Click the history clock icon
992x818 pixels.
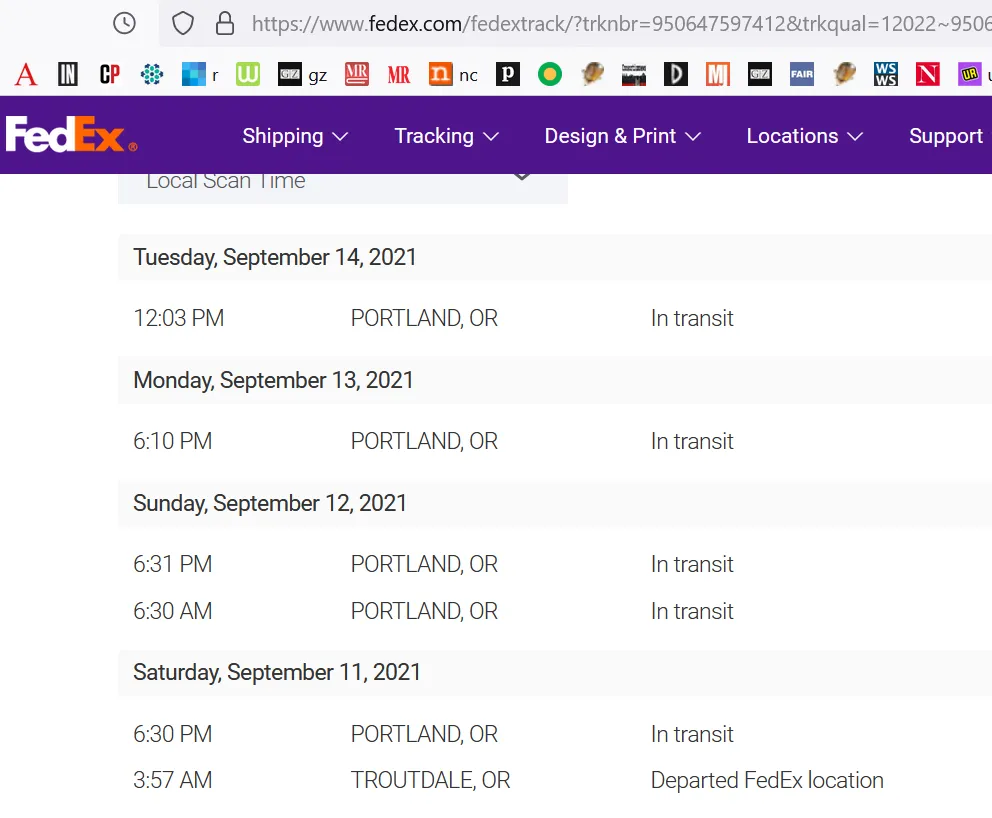pyautogui.click(x=124, y=23)
